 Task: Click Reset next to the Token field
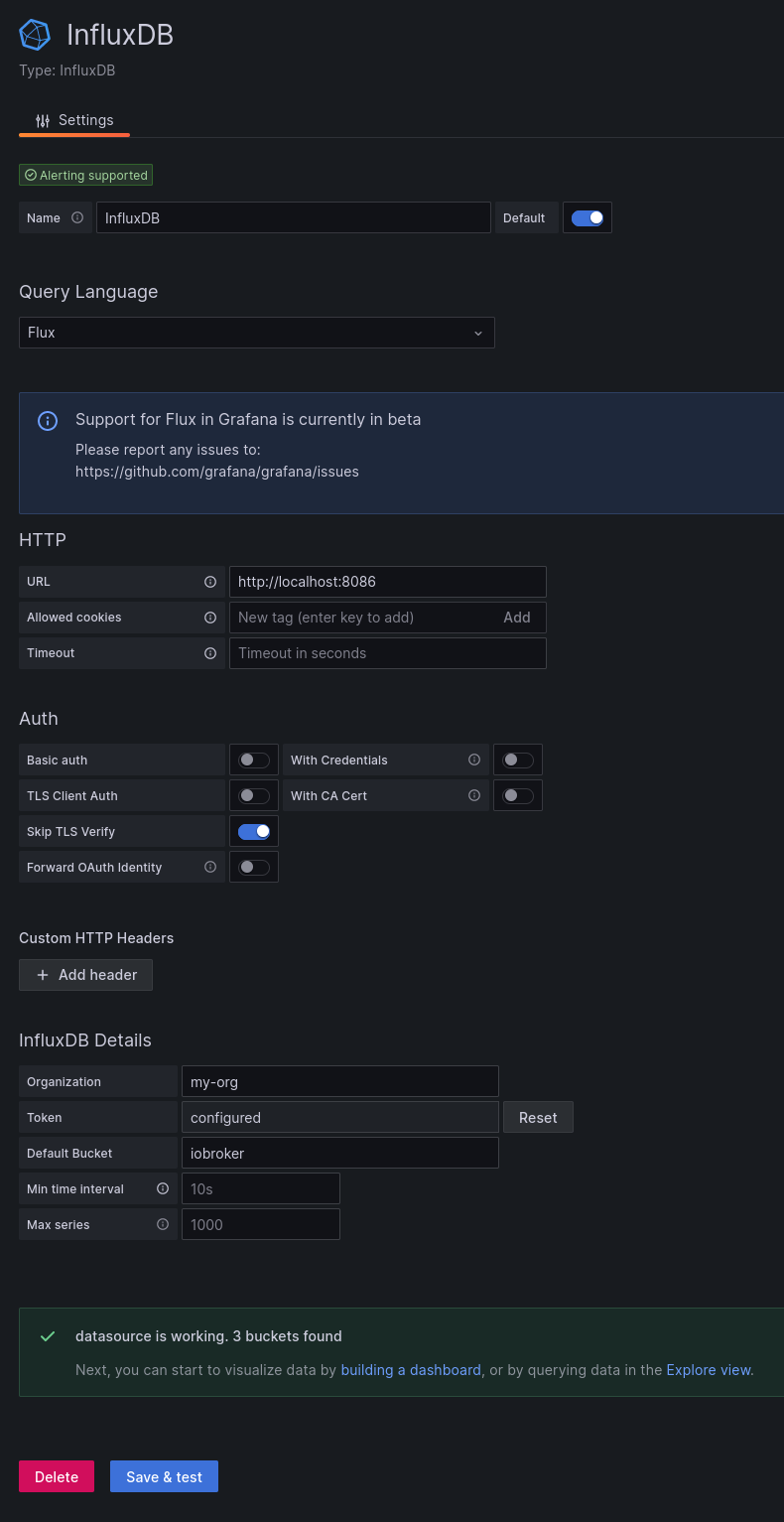tap(538, 1117)
